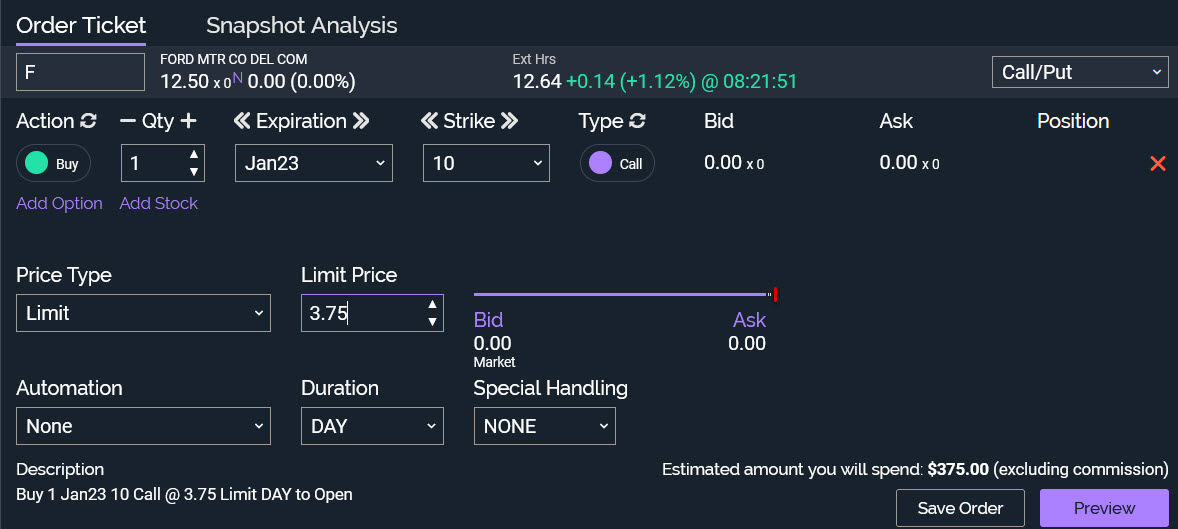This screenshot has width=1178, height=529.
Task: Open the Jan23 expiration dropdown
Action: 314,163
